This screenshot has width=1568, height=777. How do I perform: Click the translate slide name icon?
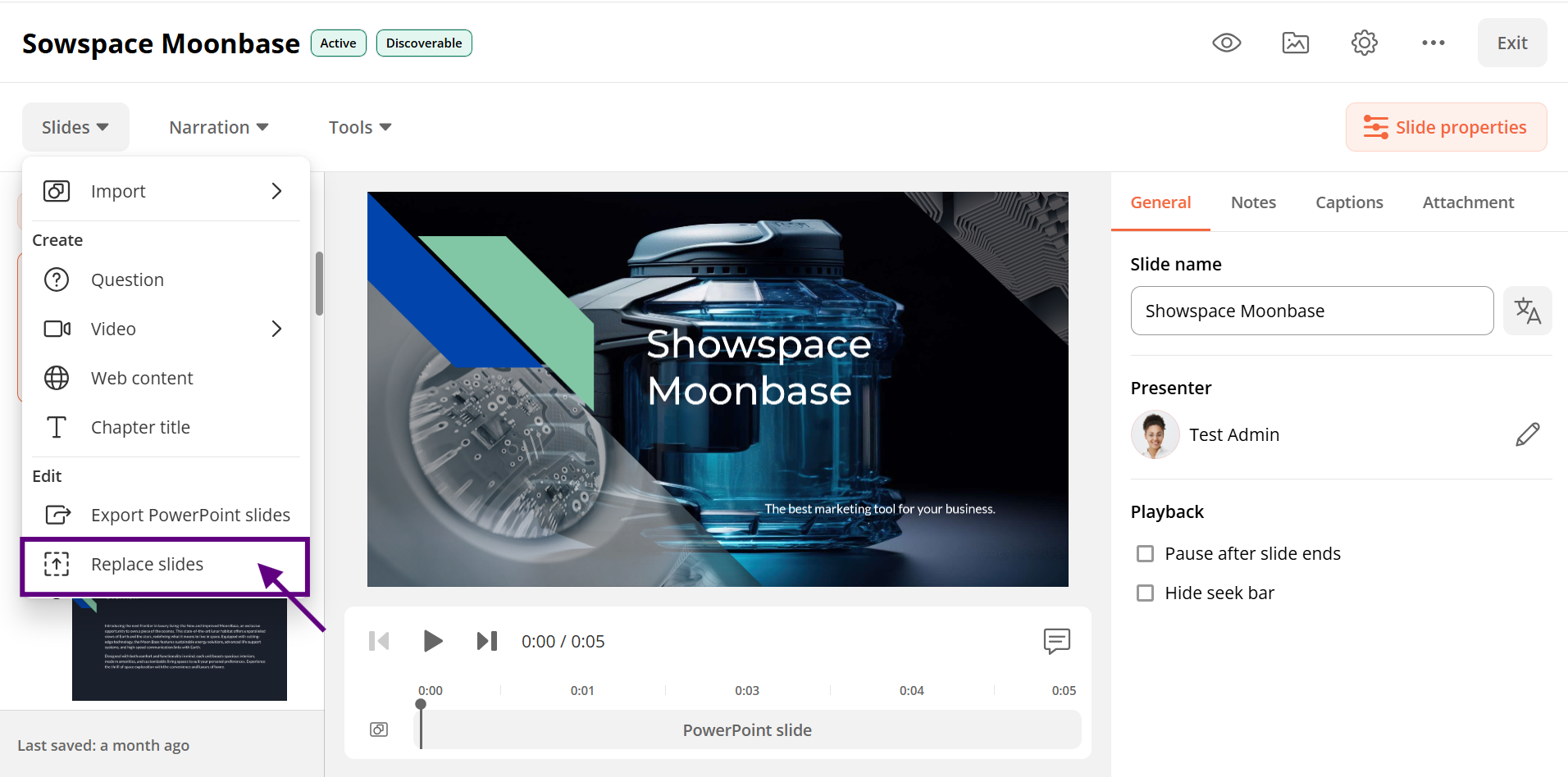click(1527, 311)
